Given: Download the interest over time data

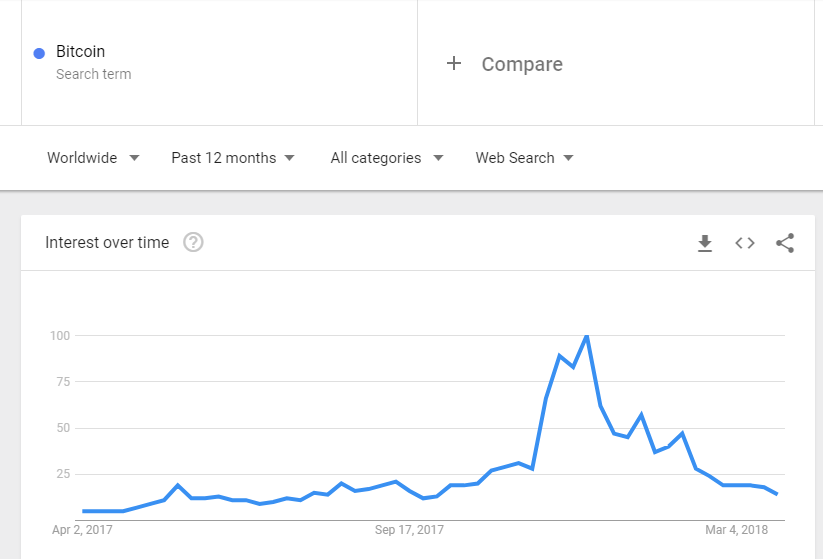Looking at the screenshot, I should pos(704,244).
